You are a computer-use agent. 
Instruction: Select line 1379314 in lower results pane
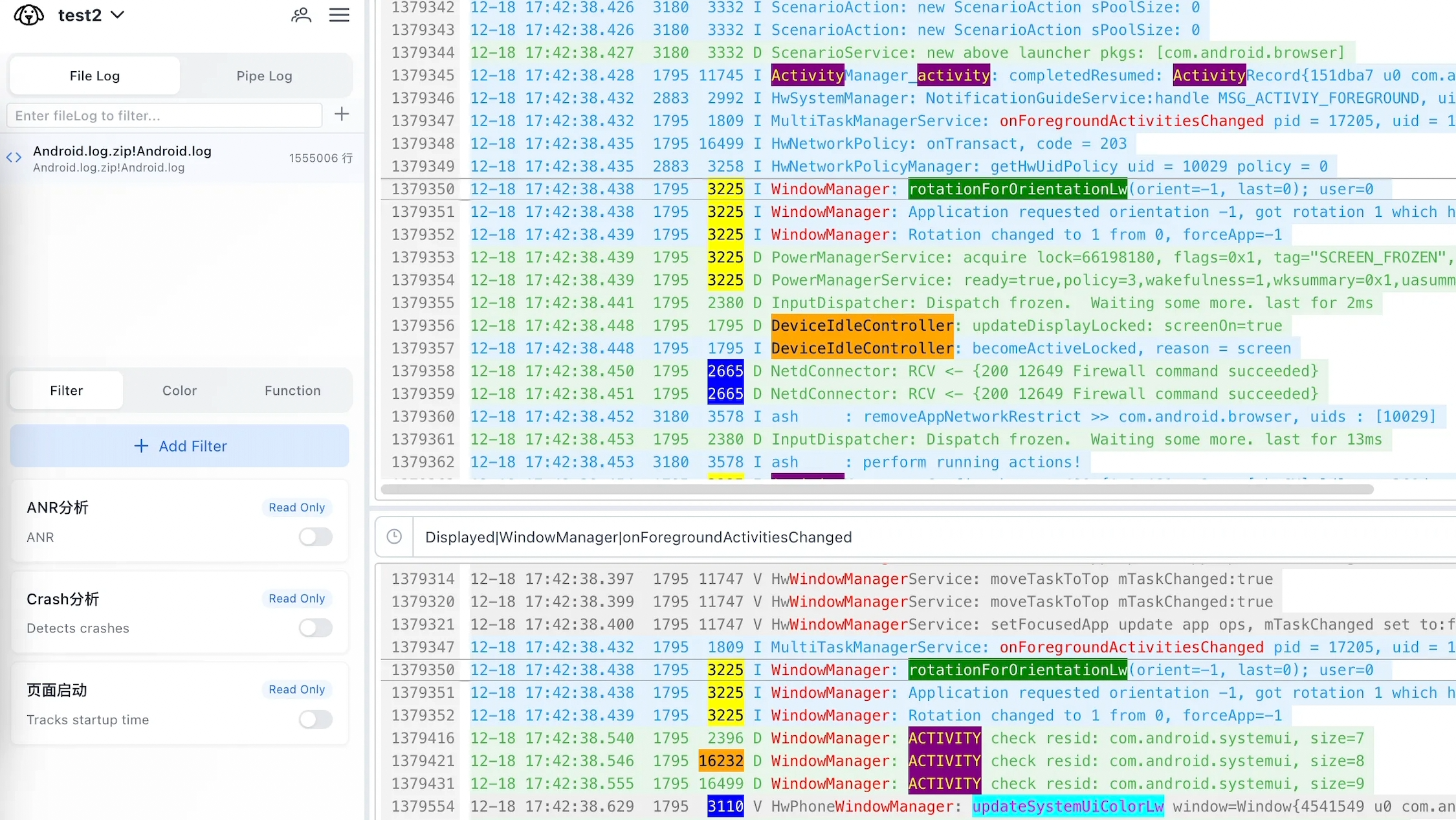[x=918, y=579]
